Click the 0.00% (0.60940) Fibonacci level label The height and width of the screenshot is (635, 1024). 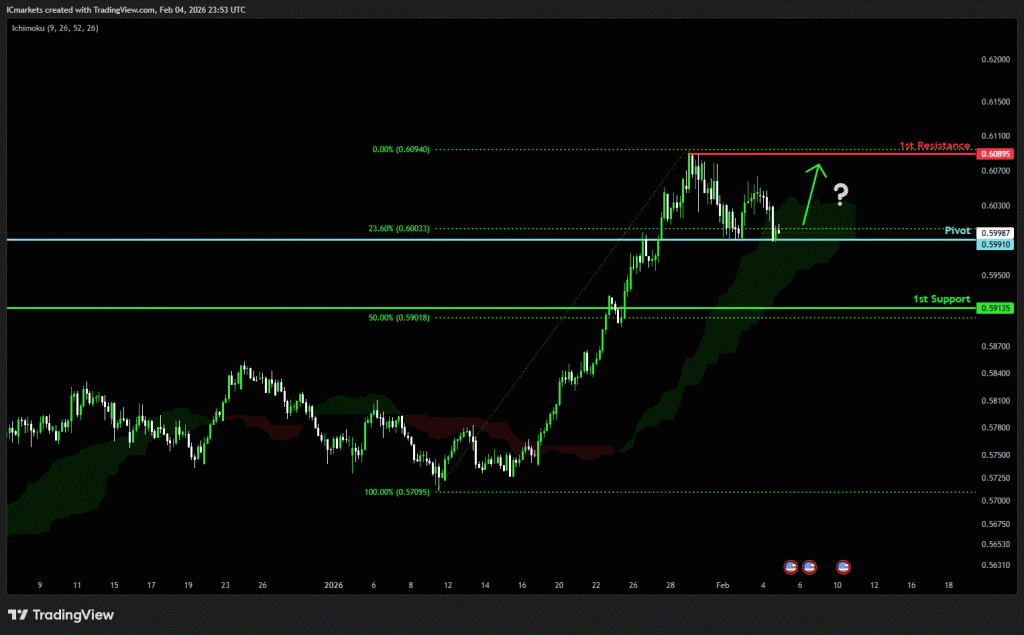[x=400, y=149]
